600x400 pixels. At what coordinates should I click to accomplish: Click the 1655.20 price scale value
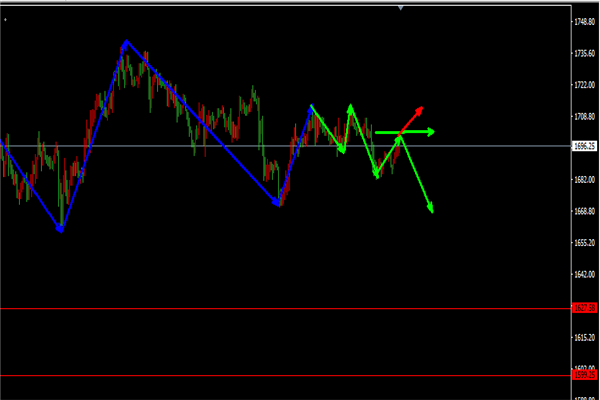coord(585,243)
